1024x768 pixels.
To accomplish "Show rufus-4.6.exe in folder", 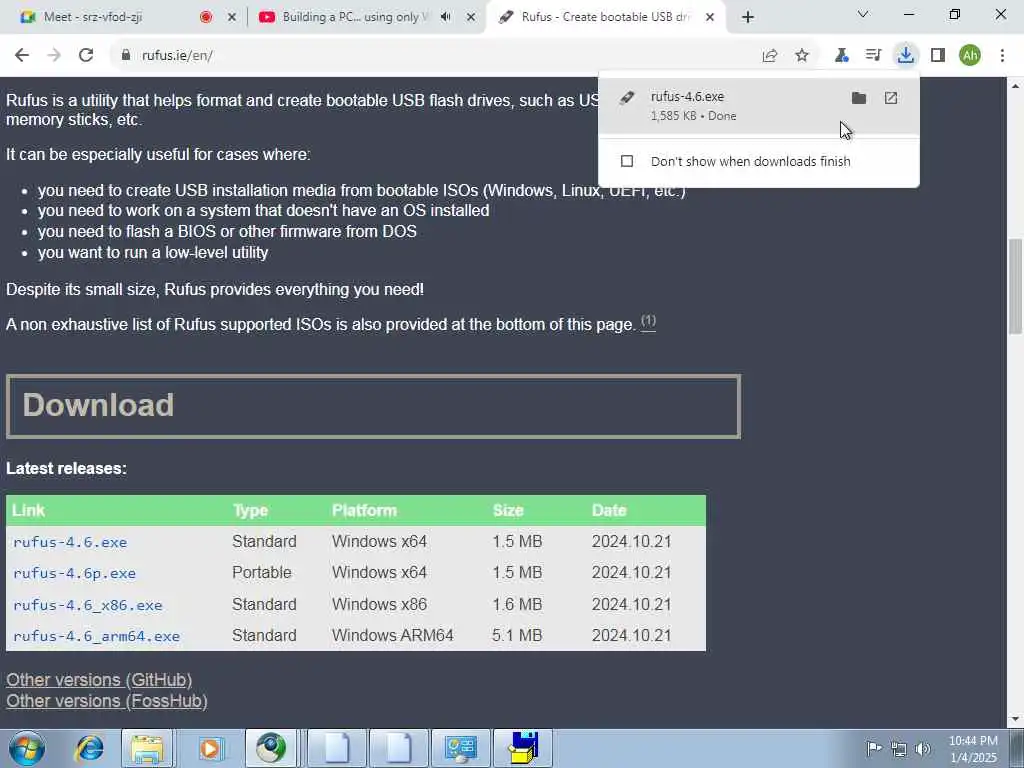I will coord(859,98).
